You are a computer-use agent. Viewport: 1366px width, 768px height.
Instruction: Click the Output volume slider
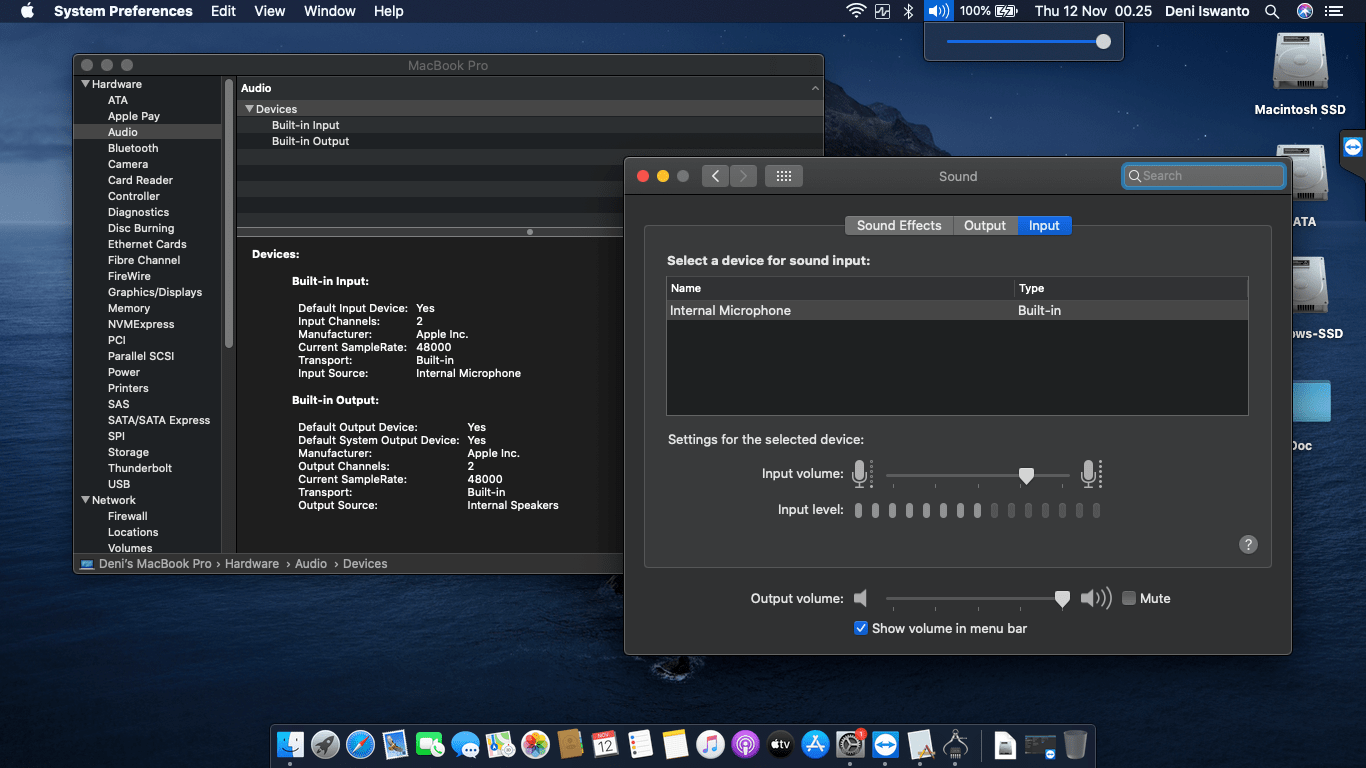978,598
